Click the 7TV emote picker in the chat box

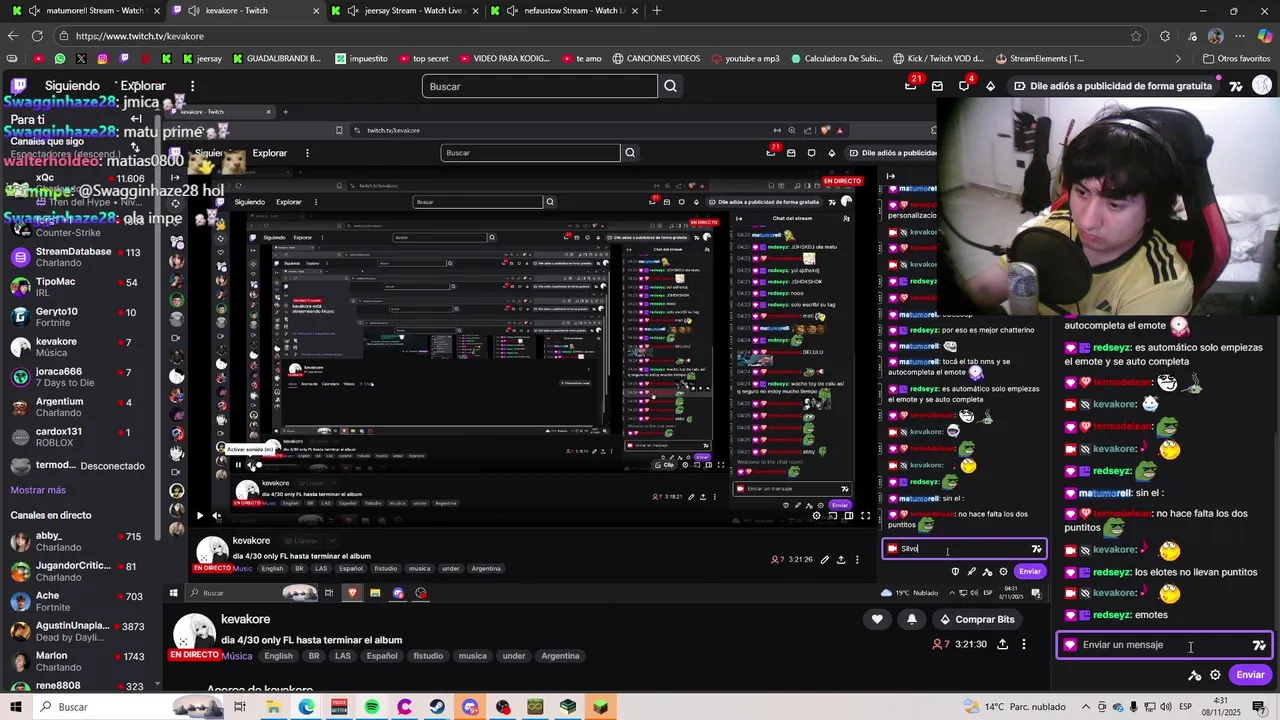click(x=1259, y=645)
